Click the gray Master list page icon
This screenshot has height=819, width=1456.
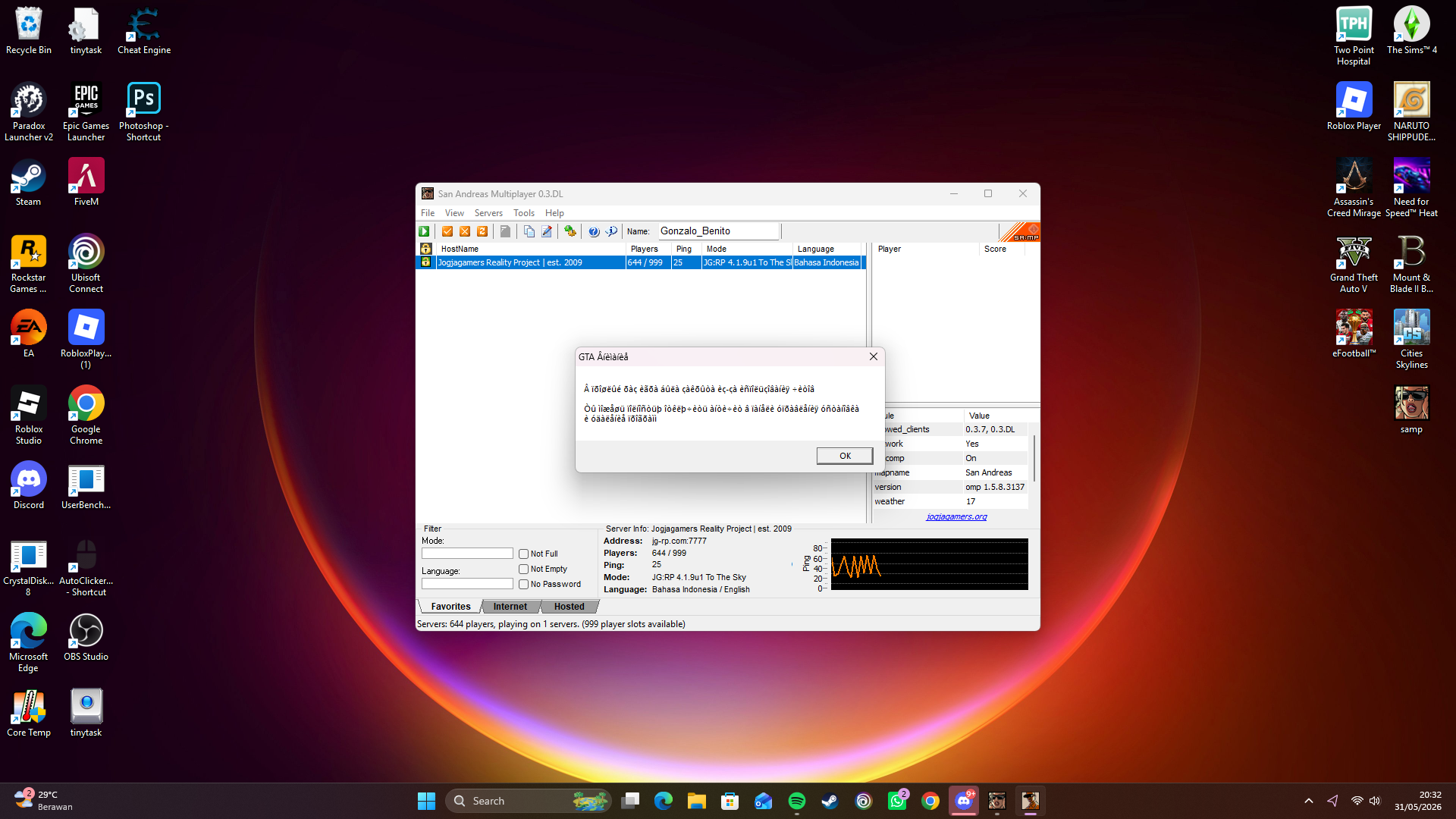pos(505,231)
